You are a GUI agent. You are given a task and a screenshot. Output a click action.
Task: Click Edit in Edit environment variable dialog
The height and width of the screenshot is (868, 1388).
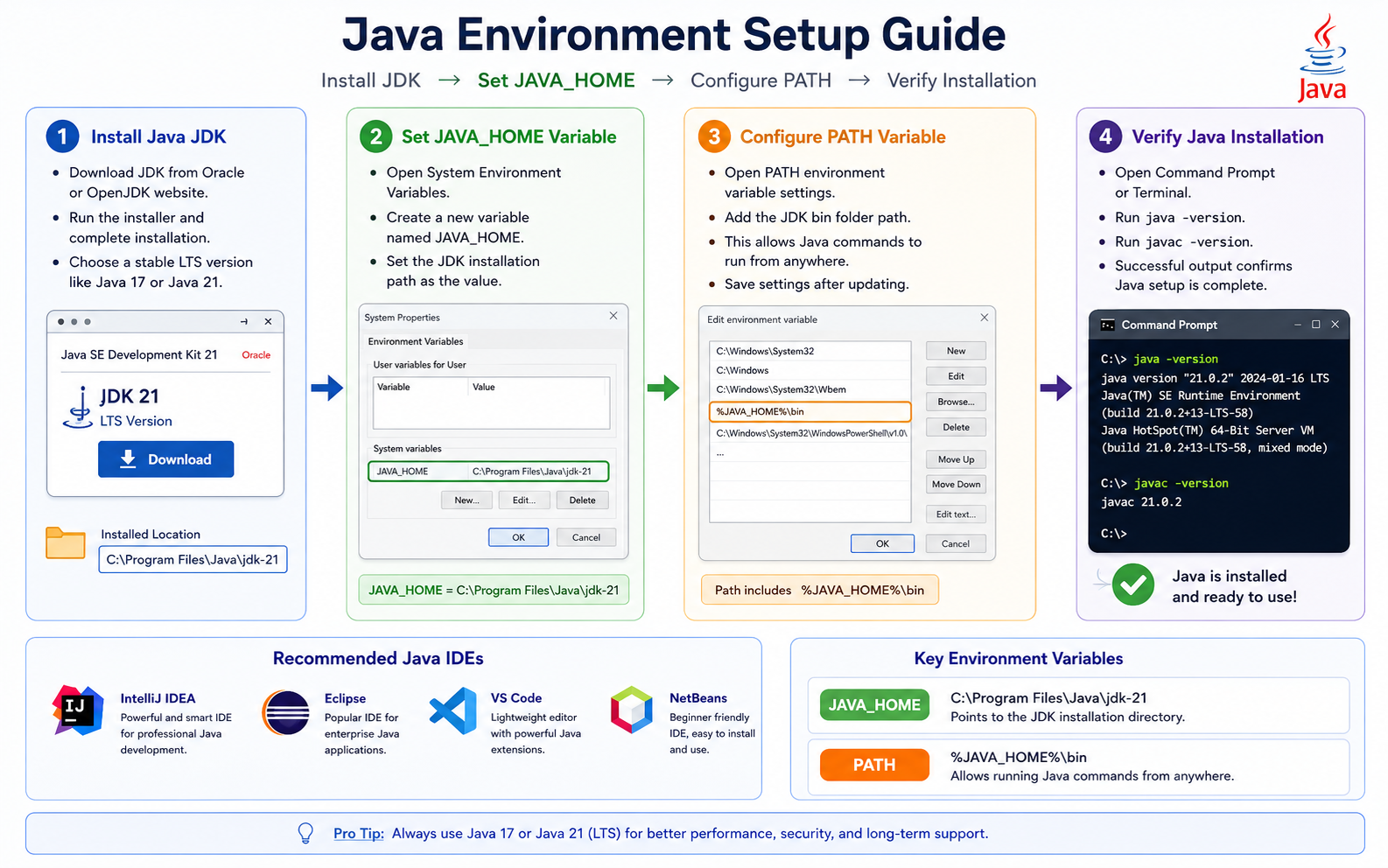pos(957,376)
